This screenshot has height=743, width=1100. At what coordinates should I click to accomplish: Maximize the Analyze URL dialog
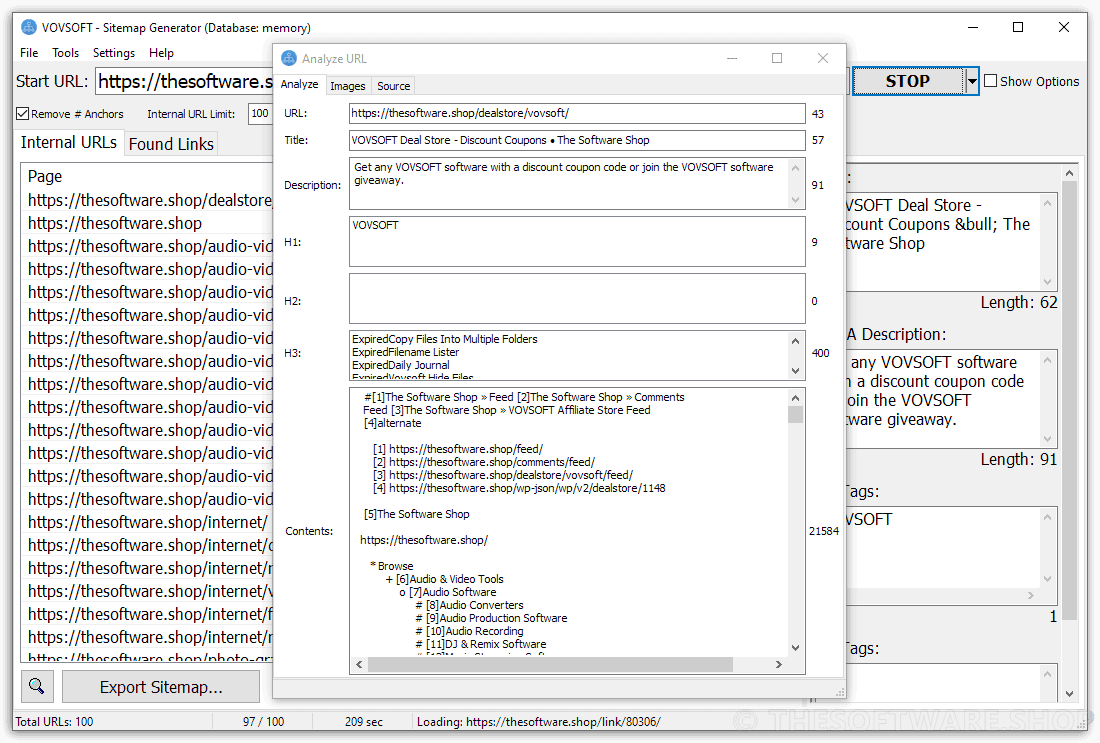click(x=777, y=58)
